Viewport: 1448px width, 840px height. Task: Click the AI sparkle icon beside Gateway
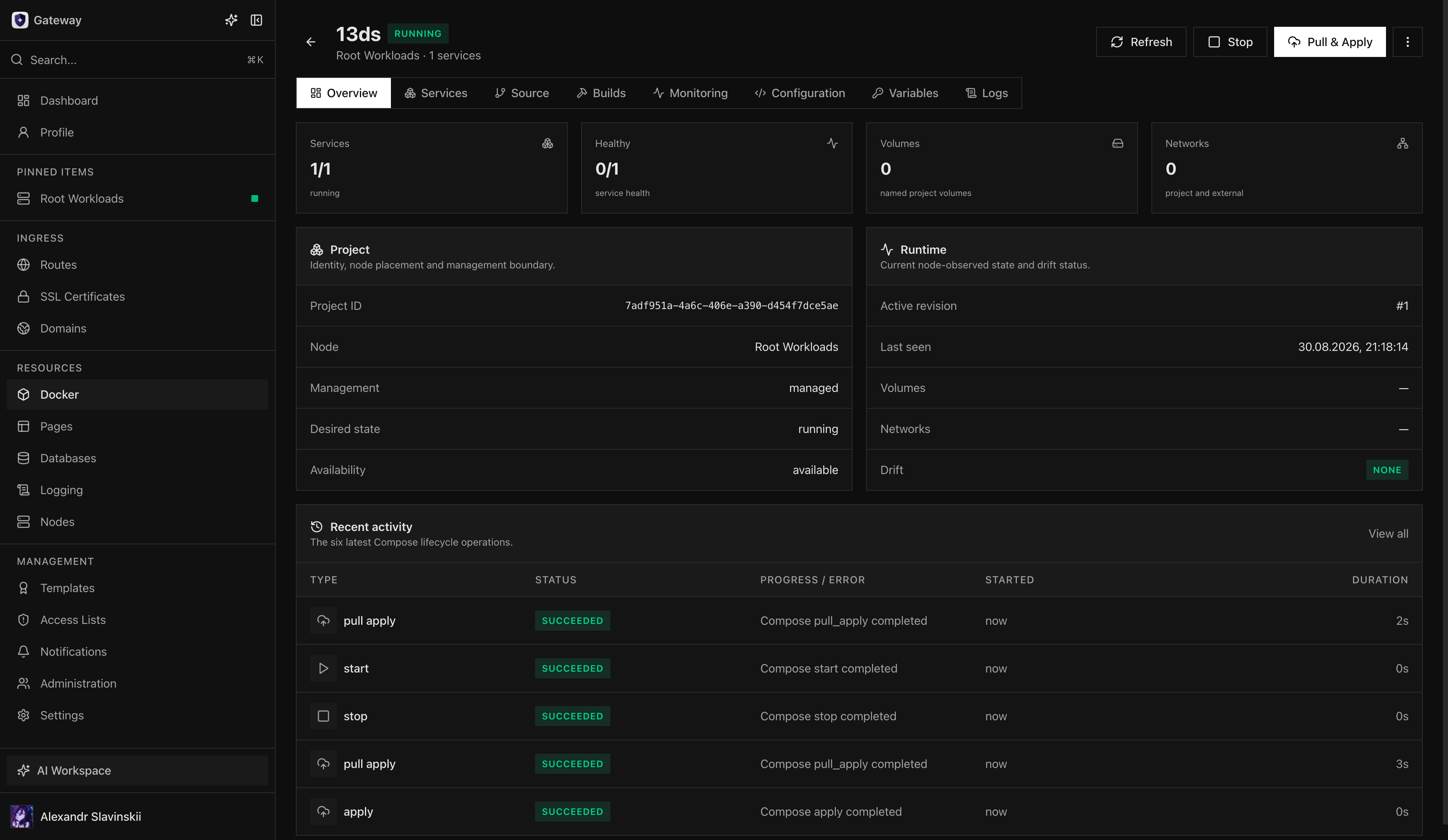231,20
